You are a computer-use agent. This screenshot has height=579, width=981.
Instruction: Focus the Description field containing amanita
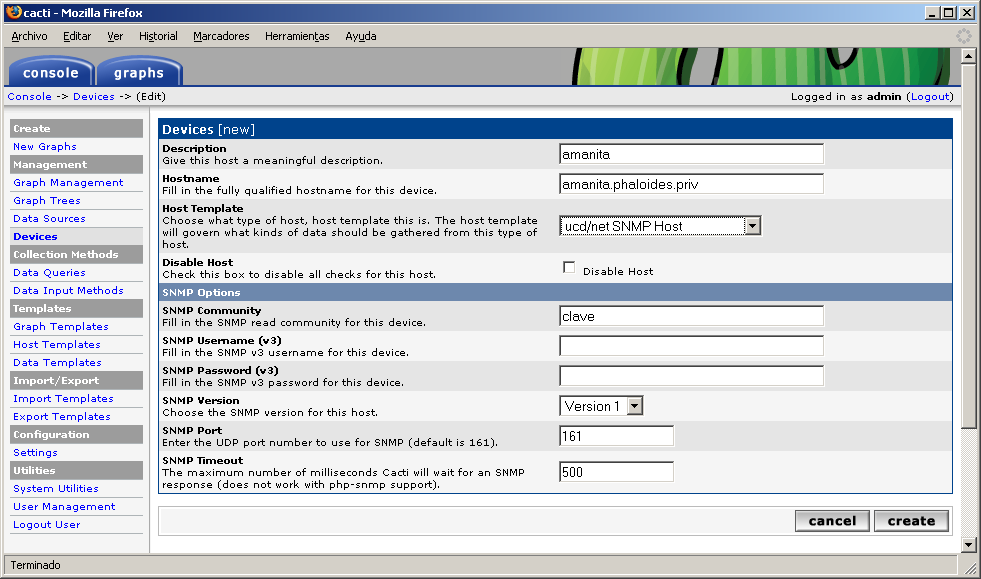pyautogui.click(x=691, y=154)
